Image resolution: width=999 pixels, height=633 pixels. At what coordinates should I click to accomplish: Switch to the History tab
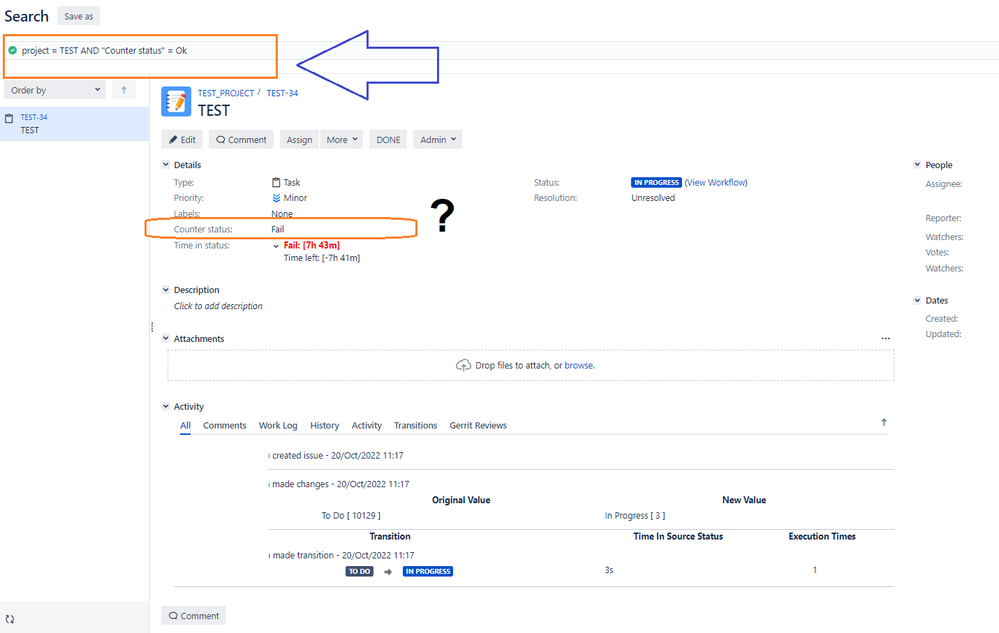pyautogui.click(x=324, y=425)
